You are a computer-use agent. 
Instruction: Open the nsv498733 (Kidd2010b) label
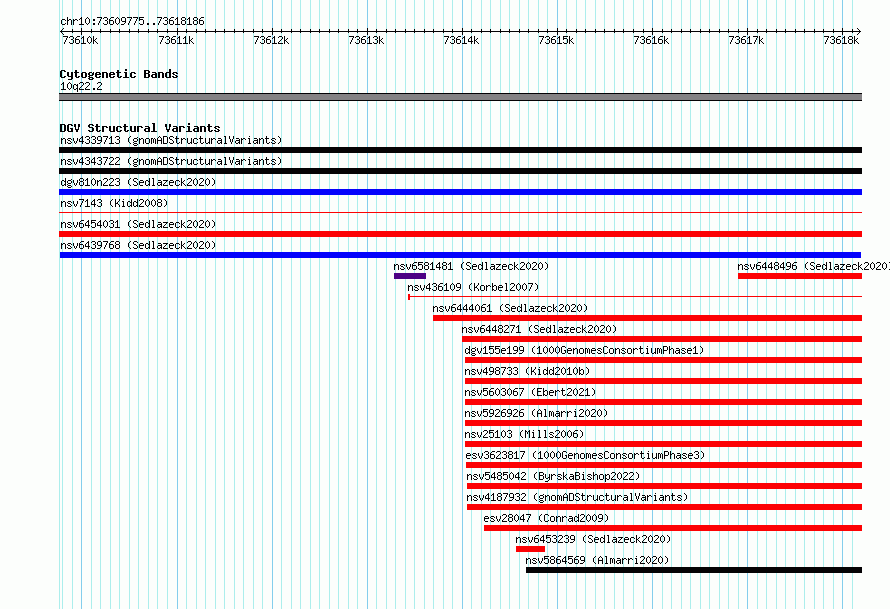coord(527,371)
